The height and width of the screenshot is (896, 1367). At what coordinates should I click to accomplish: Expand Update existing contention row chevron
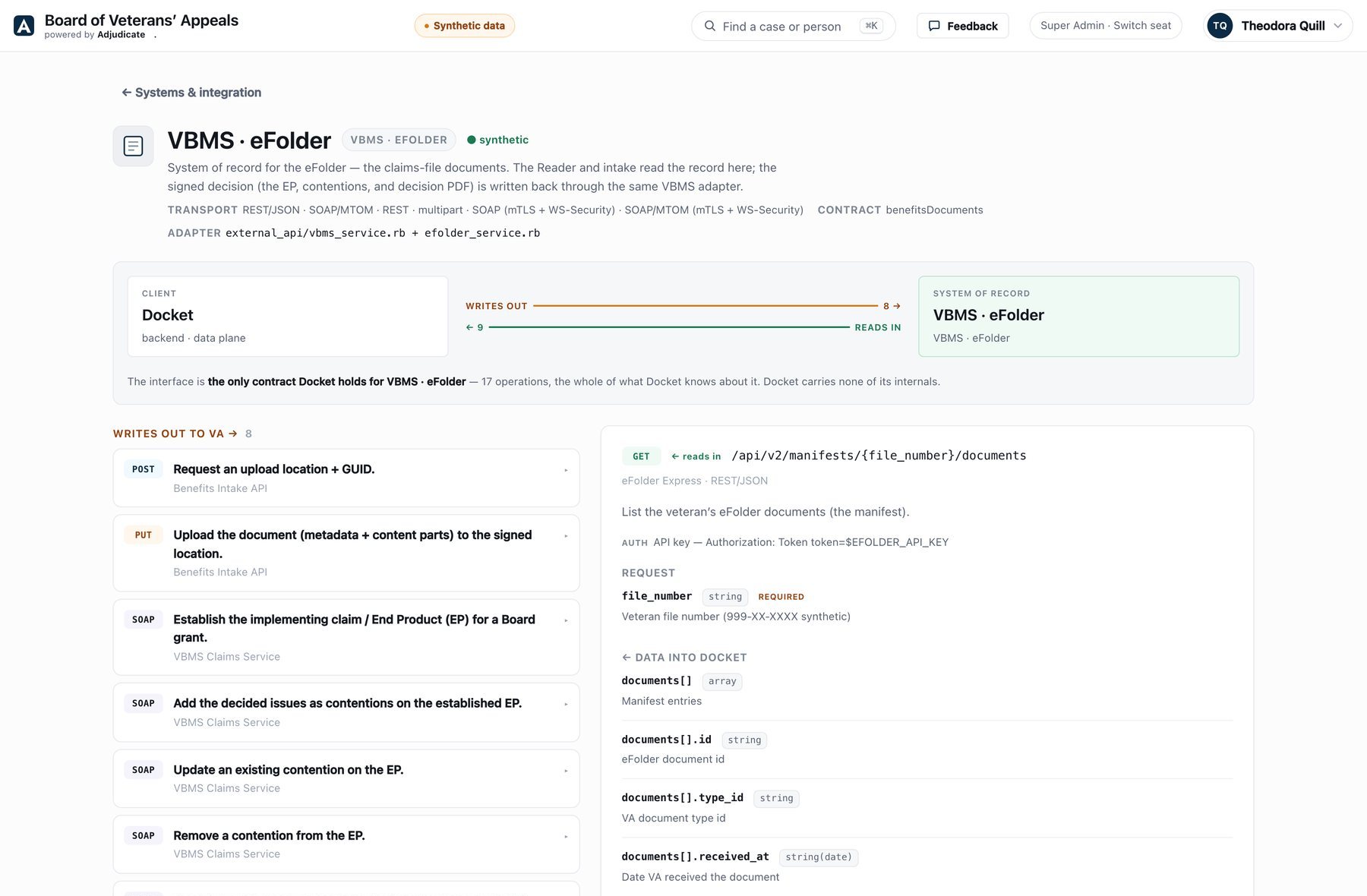pos(566,771)
